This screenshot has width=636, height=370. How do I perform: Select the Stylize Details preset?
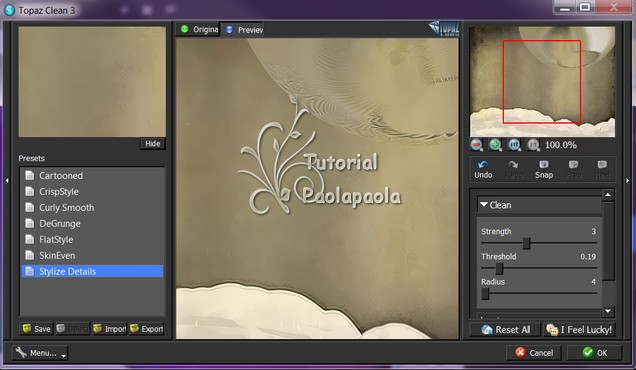[x=92, y=271]
